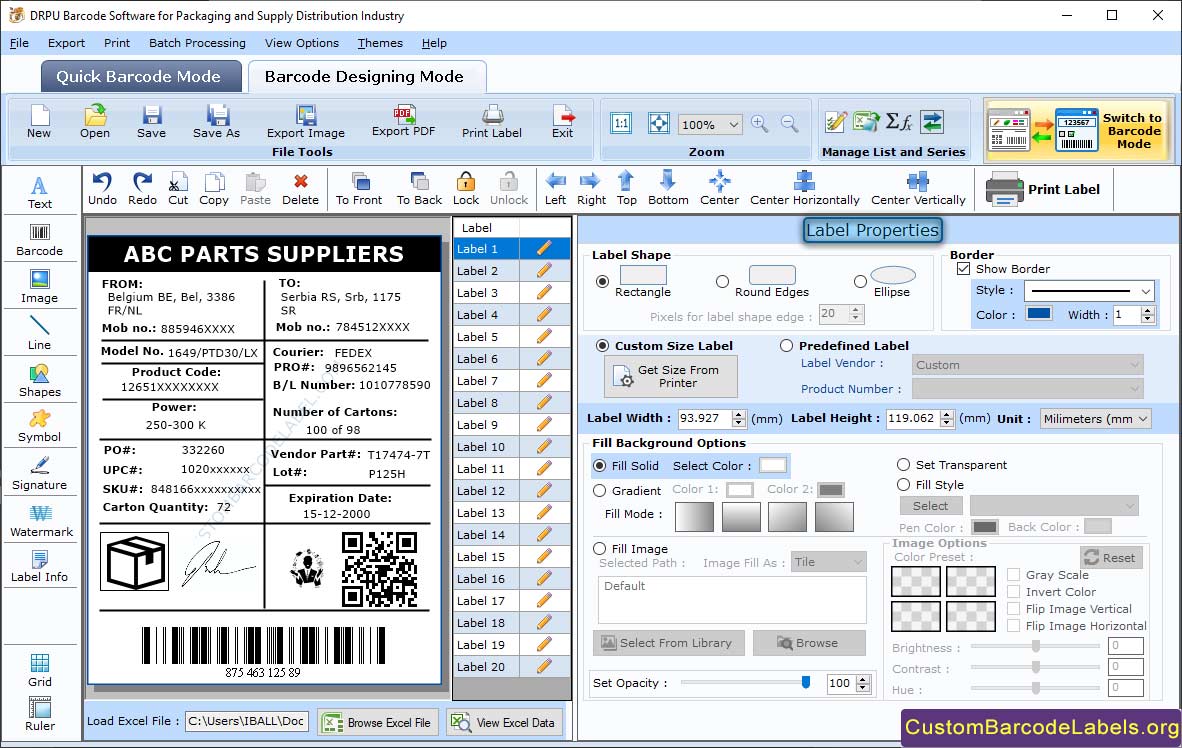Toggle the Grid display
The width and height of the screenshot is (1182, 748).
click(x=39, y=670)
